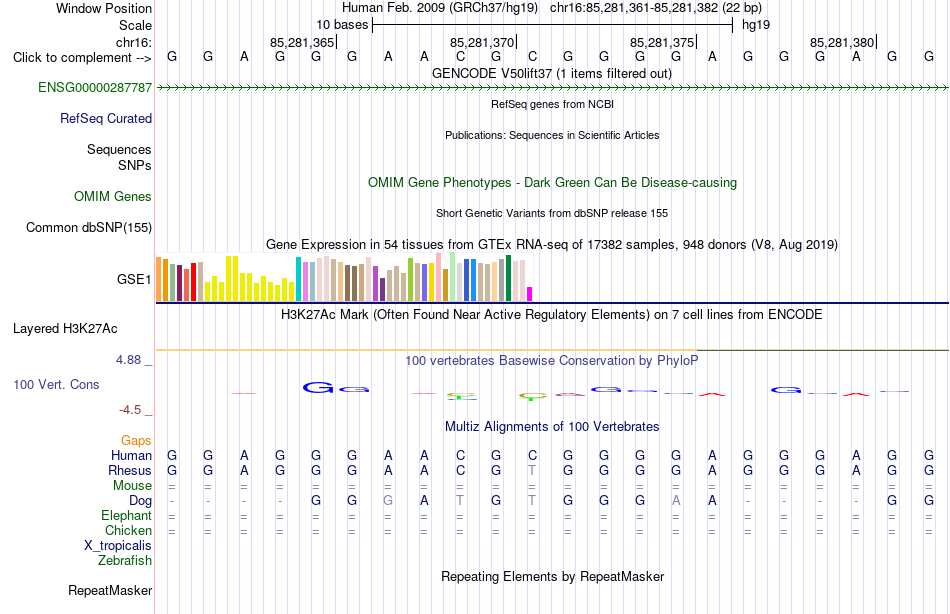The height and width of the screenshot is (614, 950).
Task: Click the Mouse species row label
Action: (132, 486)
